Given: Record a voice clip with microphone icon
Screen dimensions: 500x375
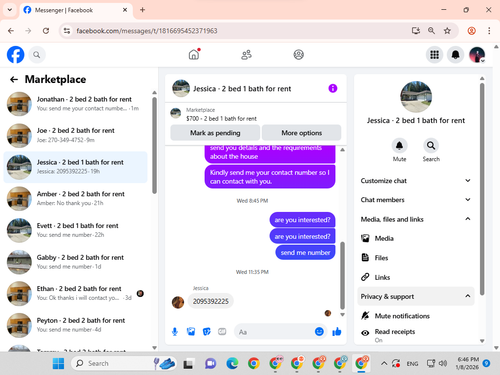Looking at the screenshot, I should pos(175,332).
